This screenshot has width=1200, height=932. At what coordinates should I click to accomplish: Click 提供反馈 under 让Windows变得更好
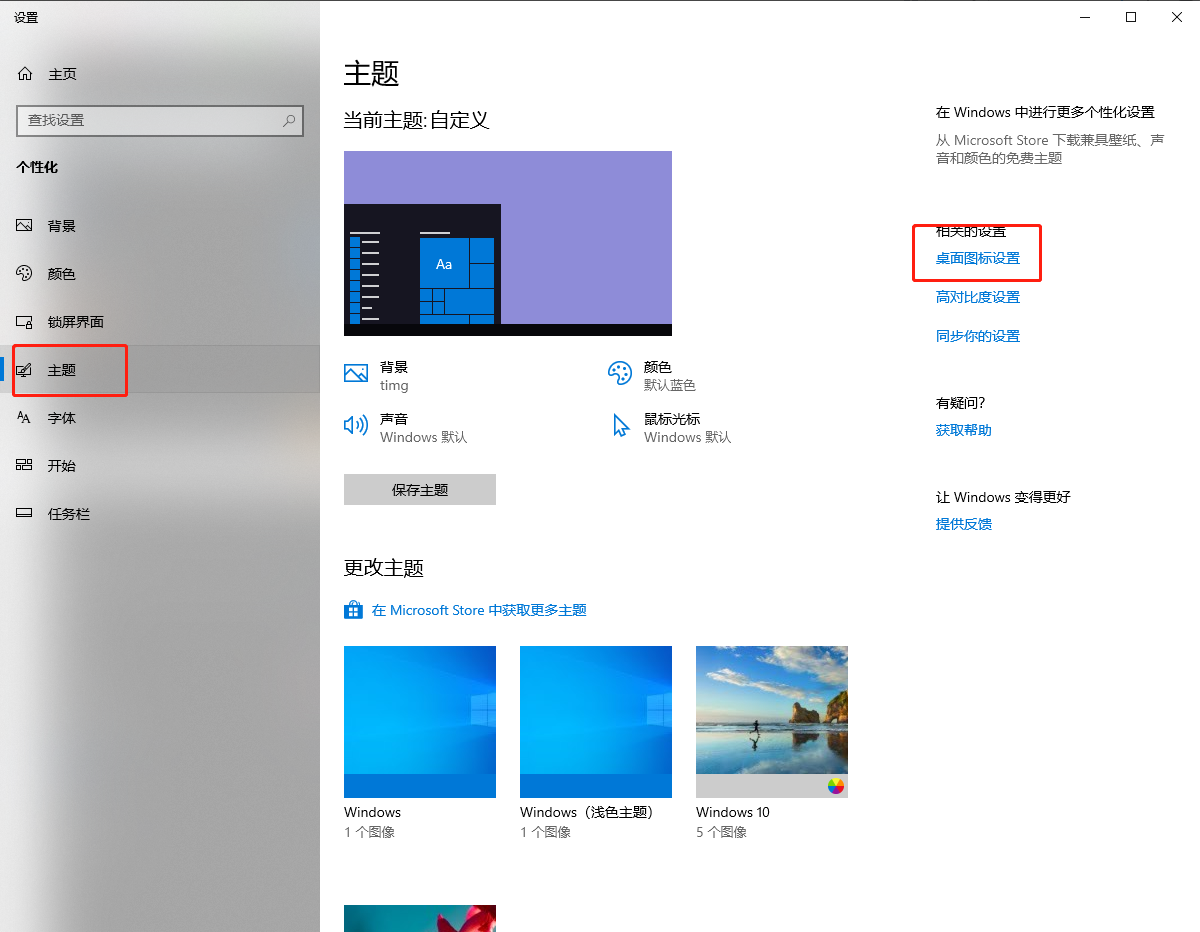963,523
